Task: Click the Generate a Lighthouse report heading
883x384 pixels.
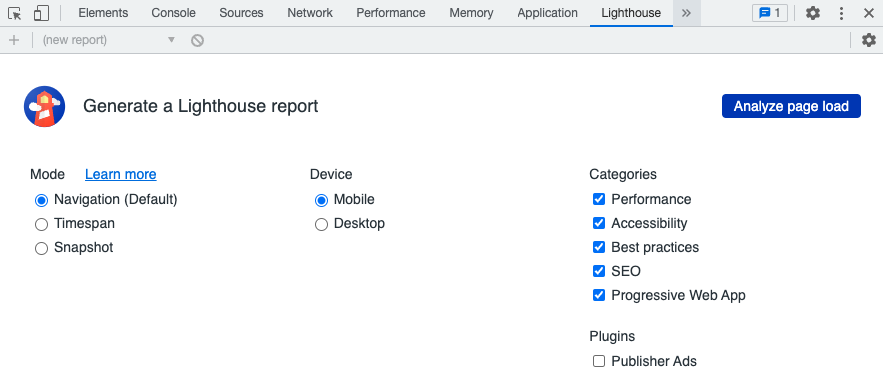Action: (x=200, y=106)
